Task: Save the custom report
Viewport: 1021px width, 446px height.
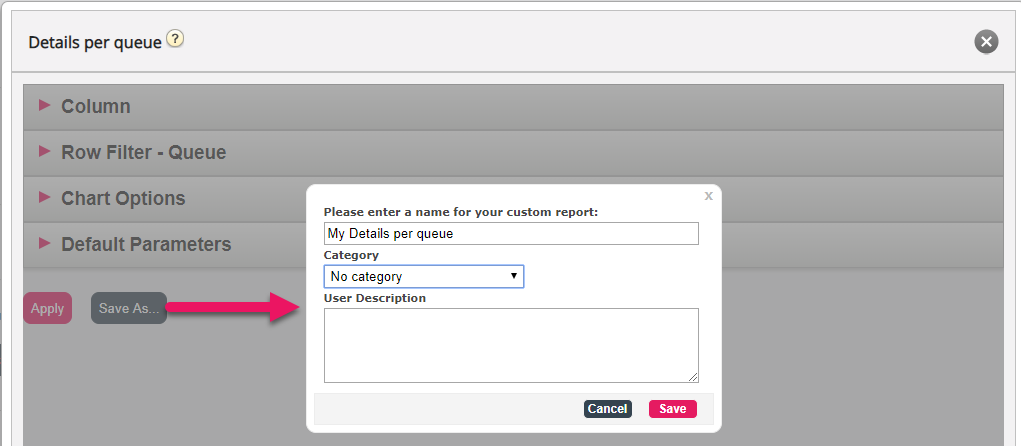Action: [x=673, y=409]
